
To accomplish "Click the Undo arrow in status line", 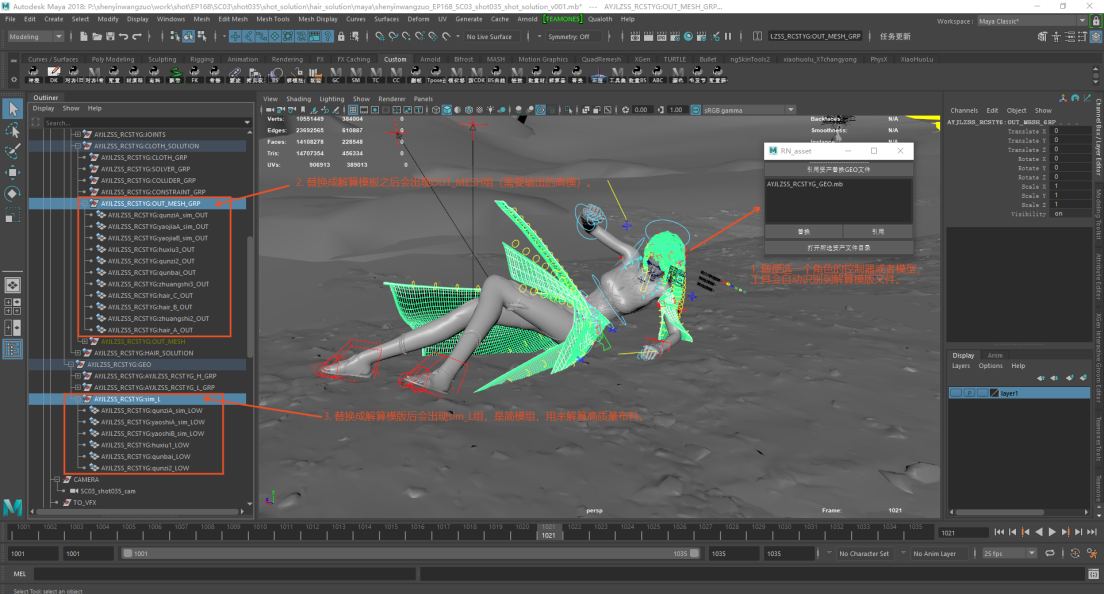I will point(122,37).
